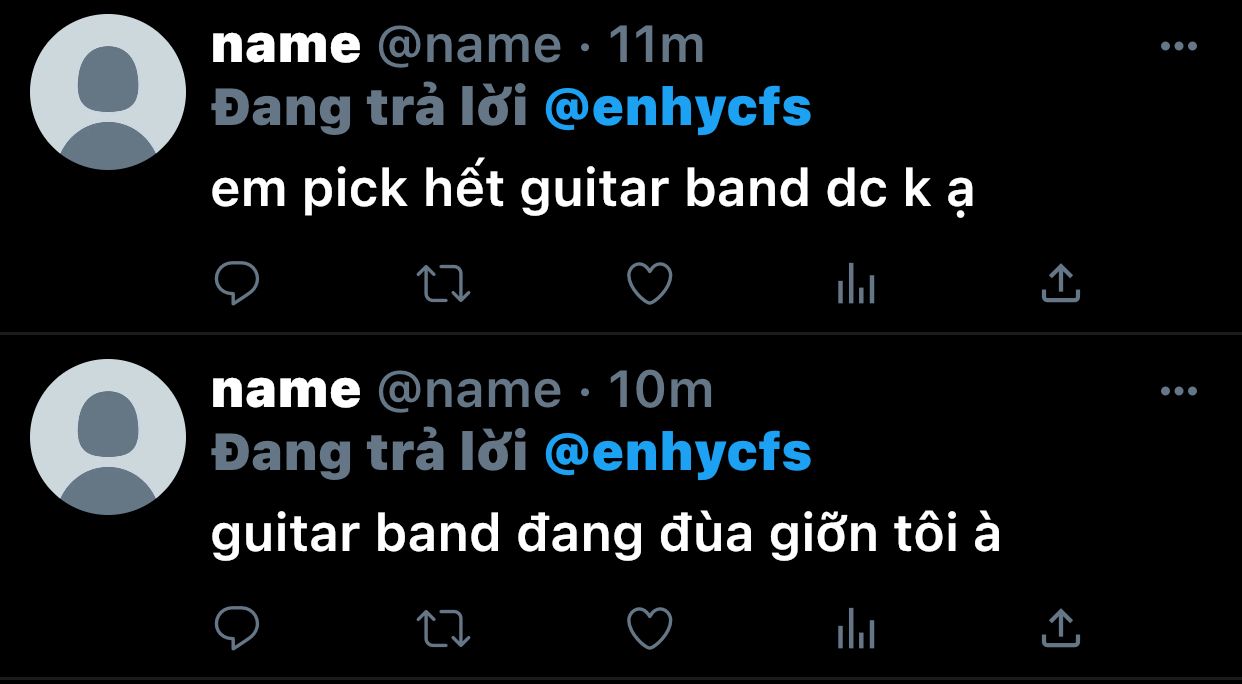Reply to the 10m tweet about guitar band
Image resolution: width=1242 pixels, height=684 pixels.
(x=237, y=629)
